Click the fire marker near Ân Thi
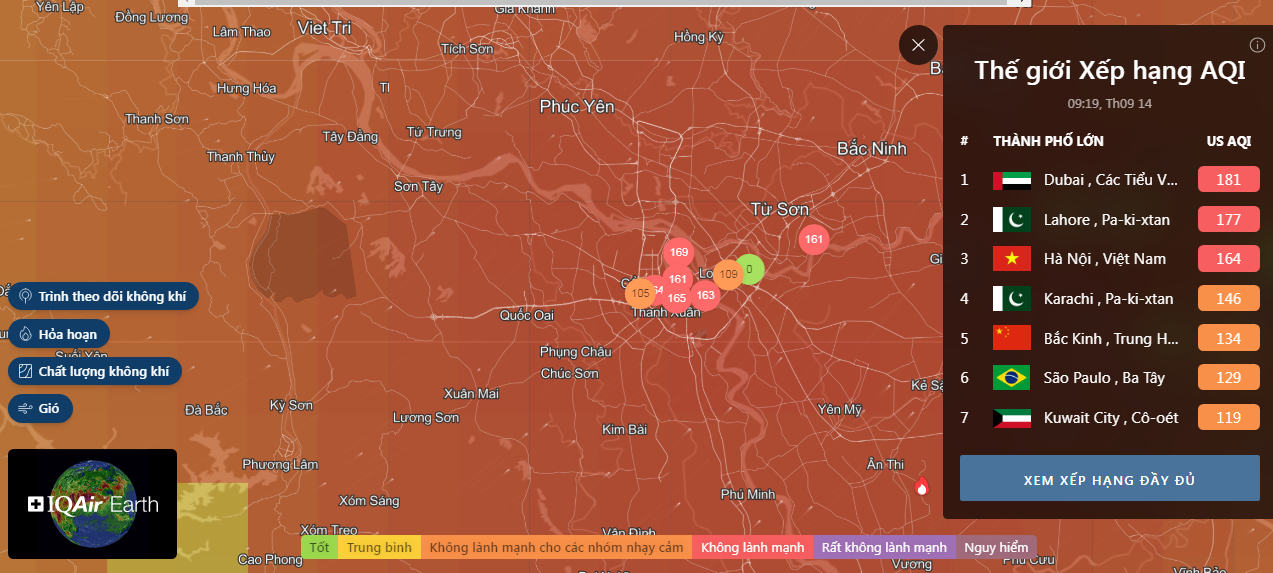This screenshot has width=1273, height=573. 922,487
